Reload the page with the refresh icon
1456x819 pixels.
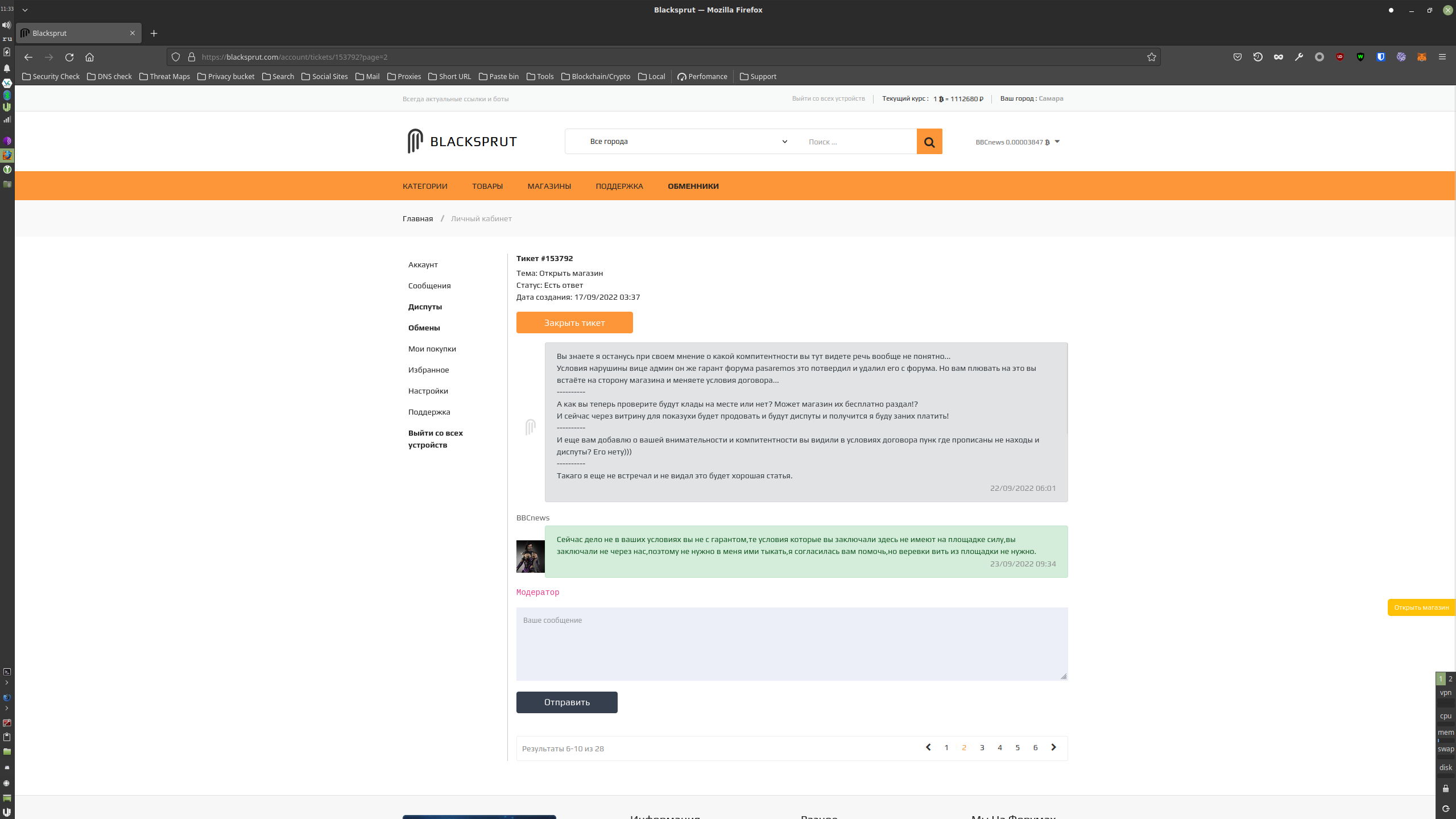point(69,57)
